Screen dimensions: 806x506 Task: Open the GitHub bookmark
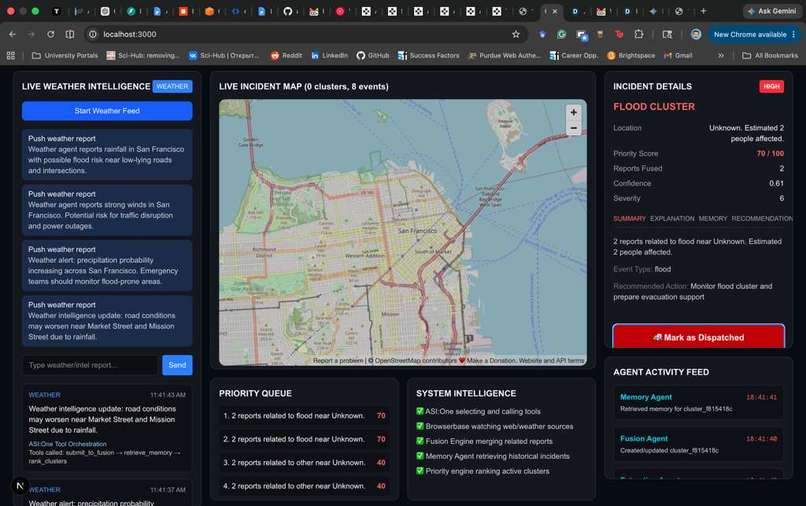tap(373, 56)
